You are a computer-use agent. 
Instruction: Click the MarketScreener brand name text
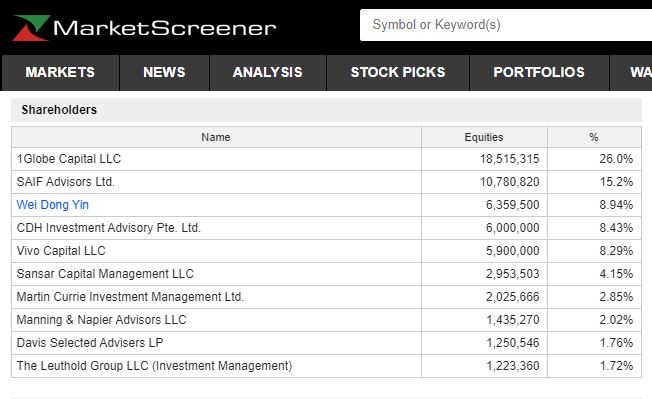[x=165, y=28]
